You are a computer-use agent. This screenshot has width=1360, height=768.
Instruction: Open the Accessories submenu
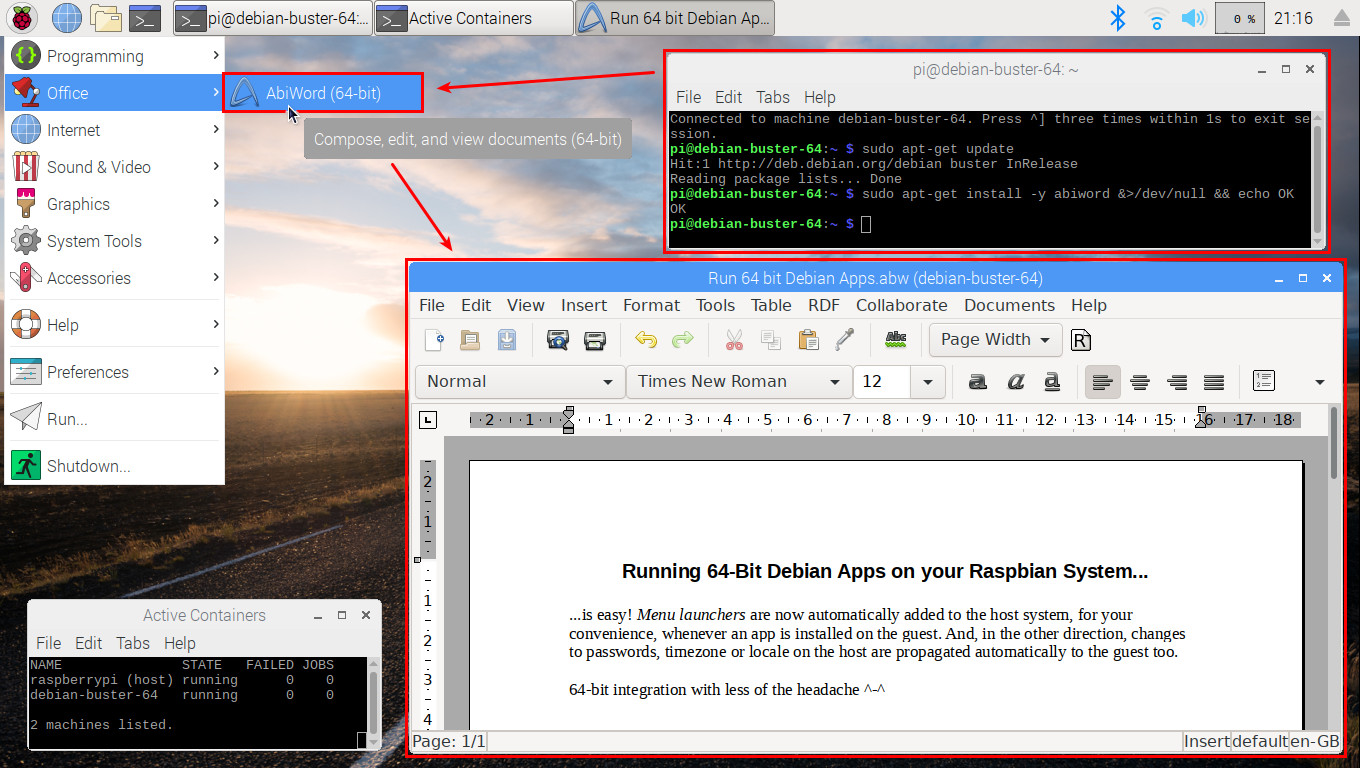pyautogui.click(x=114, y=278)
